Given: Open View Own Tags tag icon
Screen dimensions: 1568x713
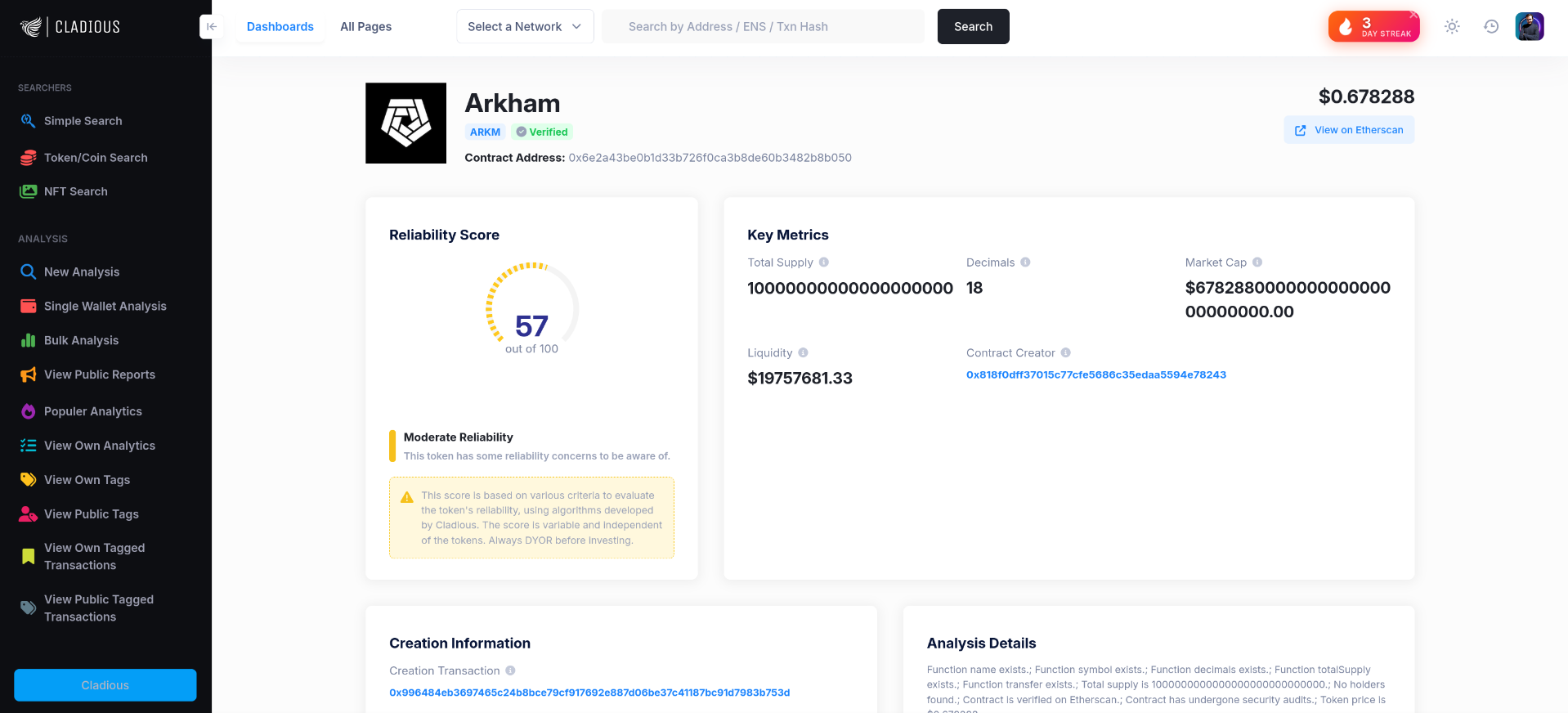Looking at the screenshot, I should 28,480.
